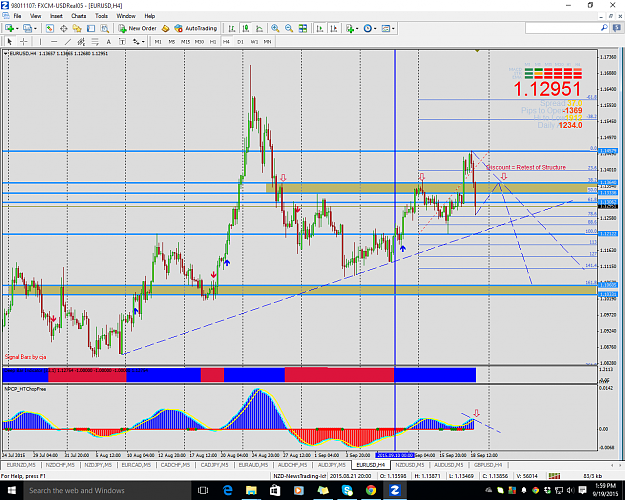Open the Charts menu

point(79,16)
